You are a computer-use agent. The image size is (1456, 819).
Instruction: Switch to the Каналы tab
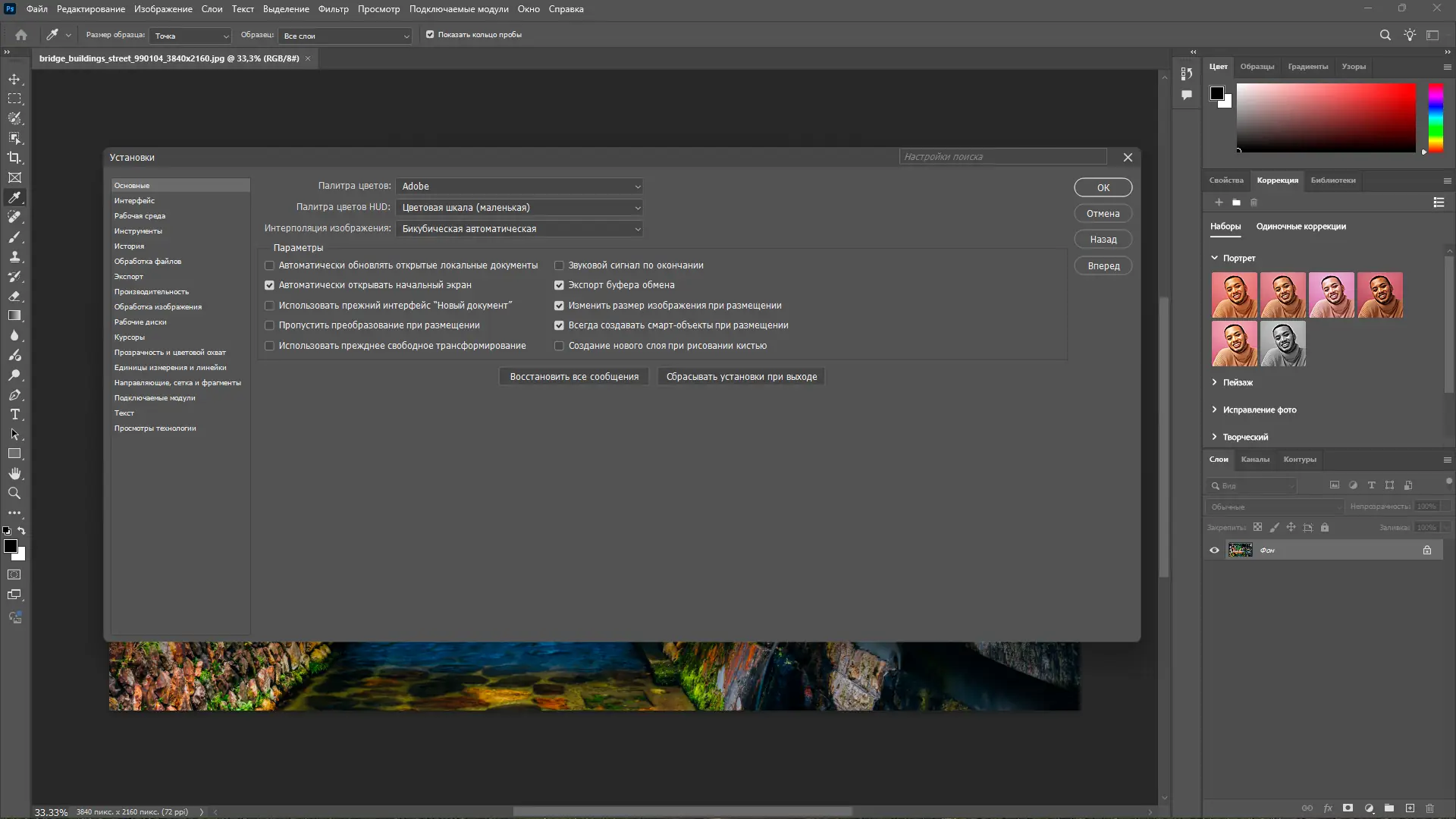[1254, 460]
